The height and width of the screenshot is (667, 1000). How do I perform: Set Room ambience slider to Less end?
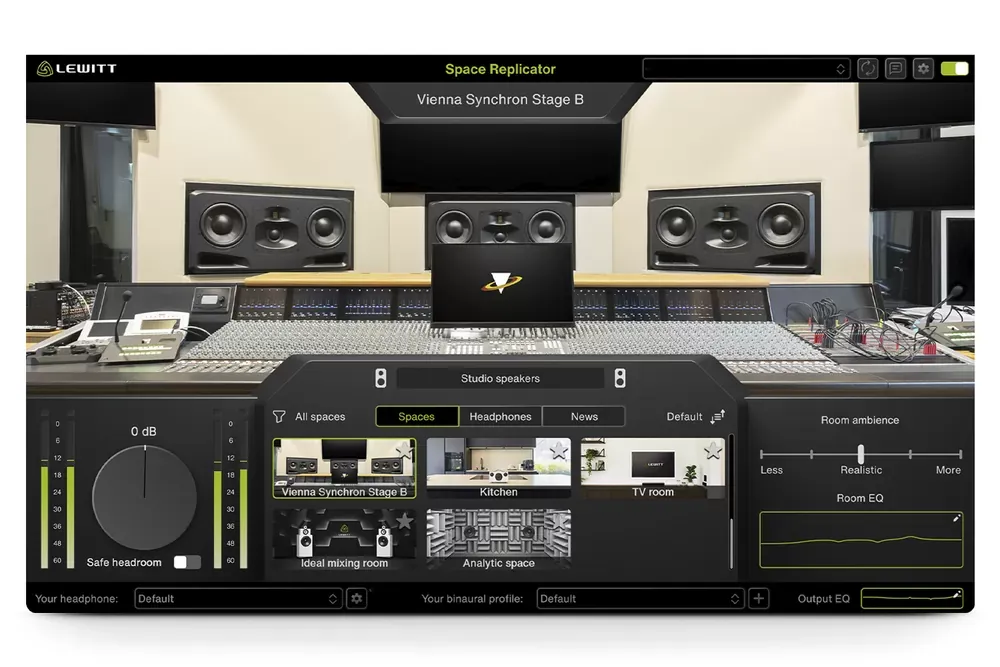tap(762, 454)
